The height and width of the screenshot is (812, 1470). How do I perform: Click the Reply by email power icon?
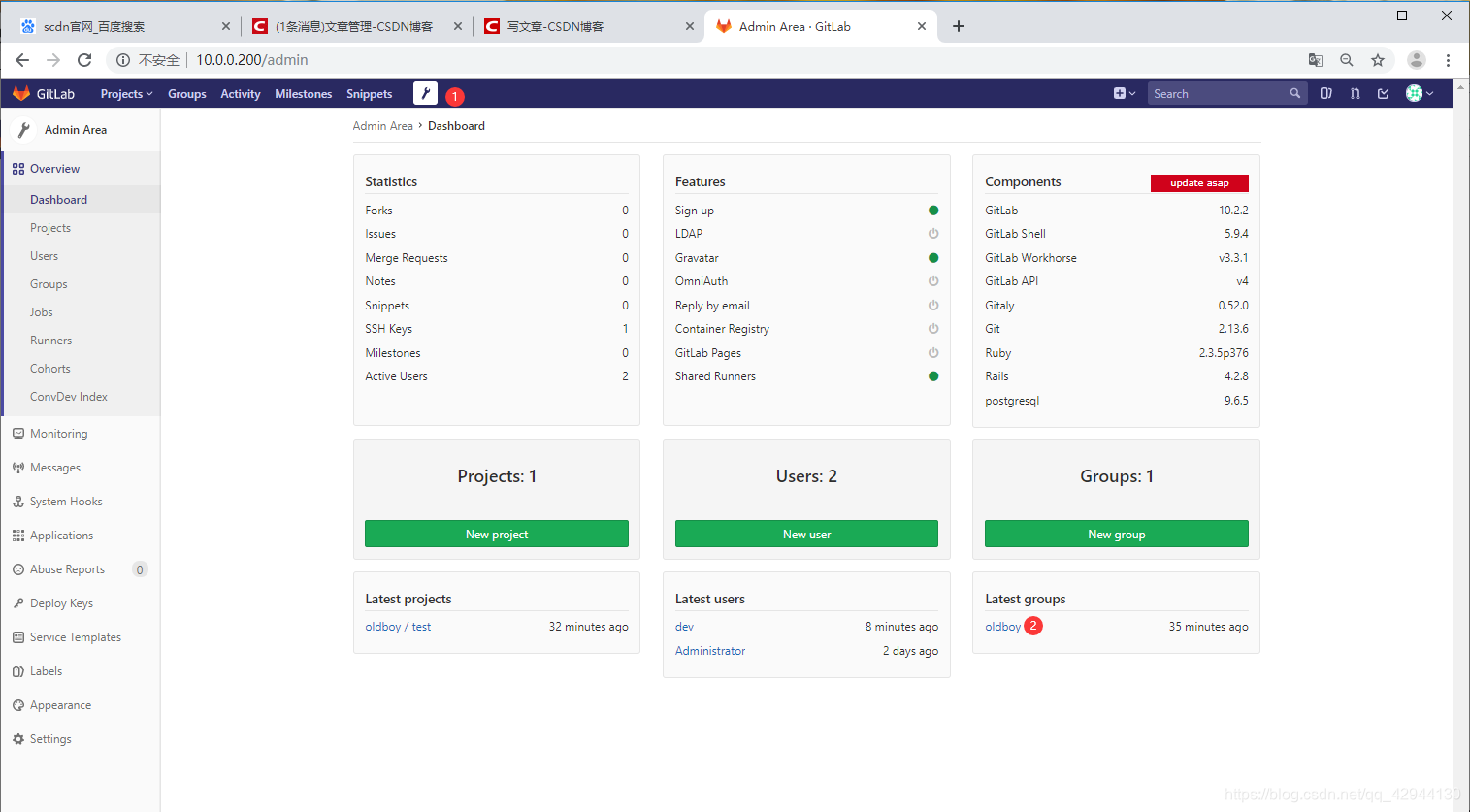[933, 306]
